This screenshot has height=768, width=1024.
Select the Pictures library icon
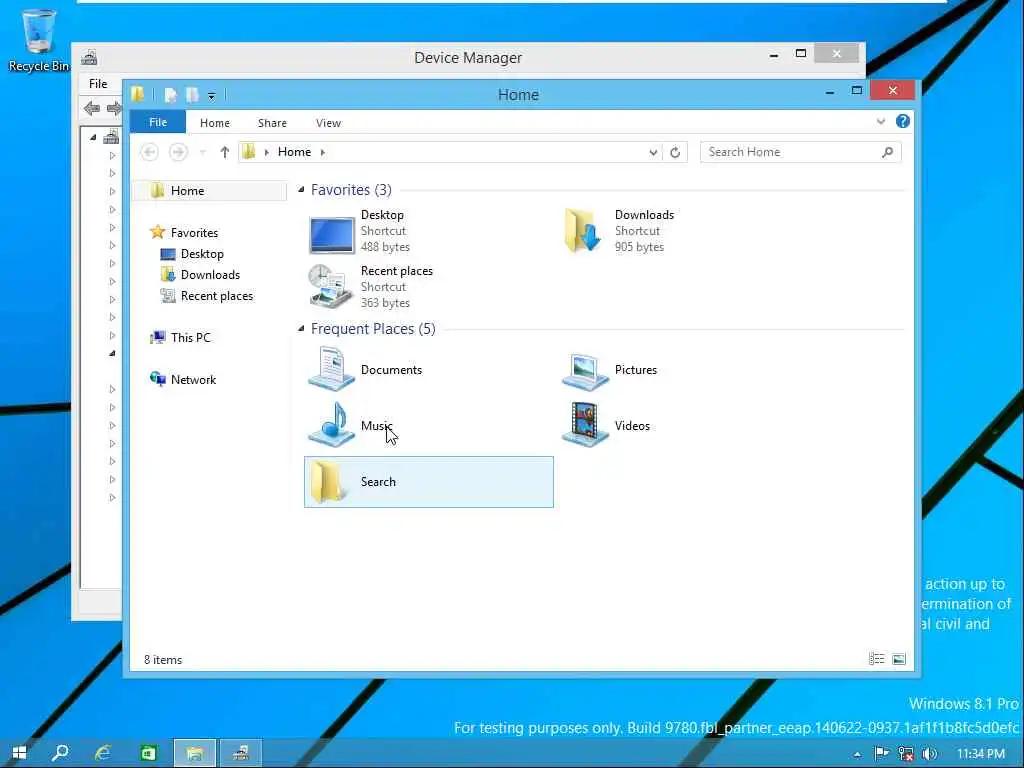585,372
